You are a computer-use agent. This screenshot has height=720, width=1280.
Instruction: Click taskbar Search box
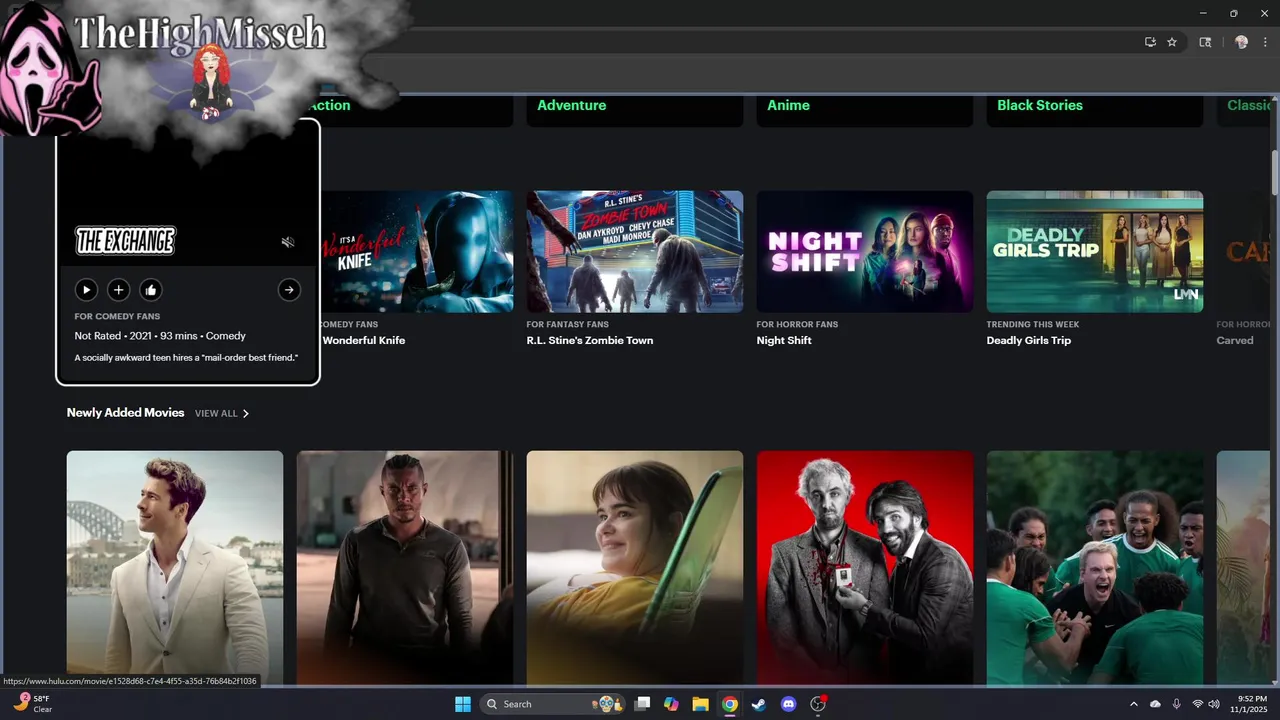click(553, 704)
